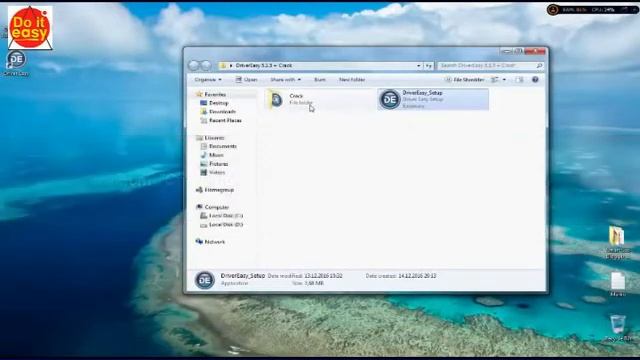
Task: Click the DE icon in the details pane
Action: point(204,280)
